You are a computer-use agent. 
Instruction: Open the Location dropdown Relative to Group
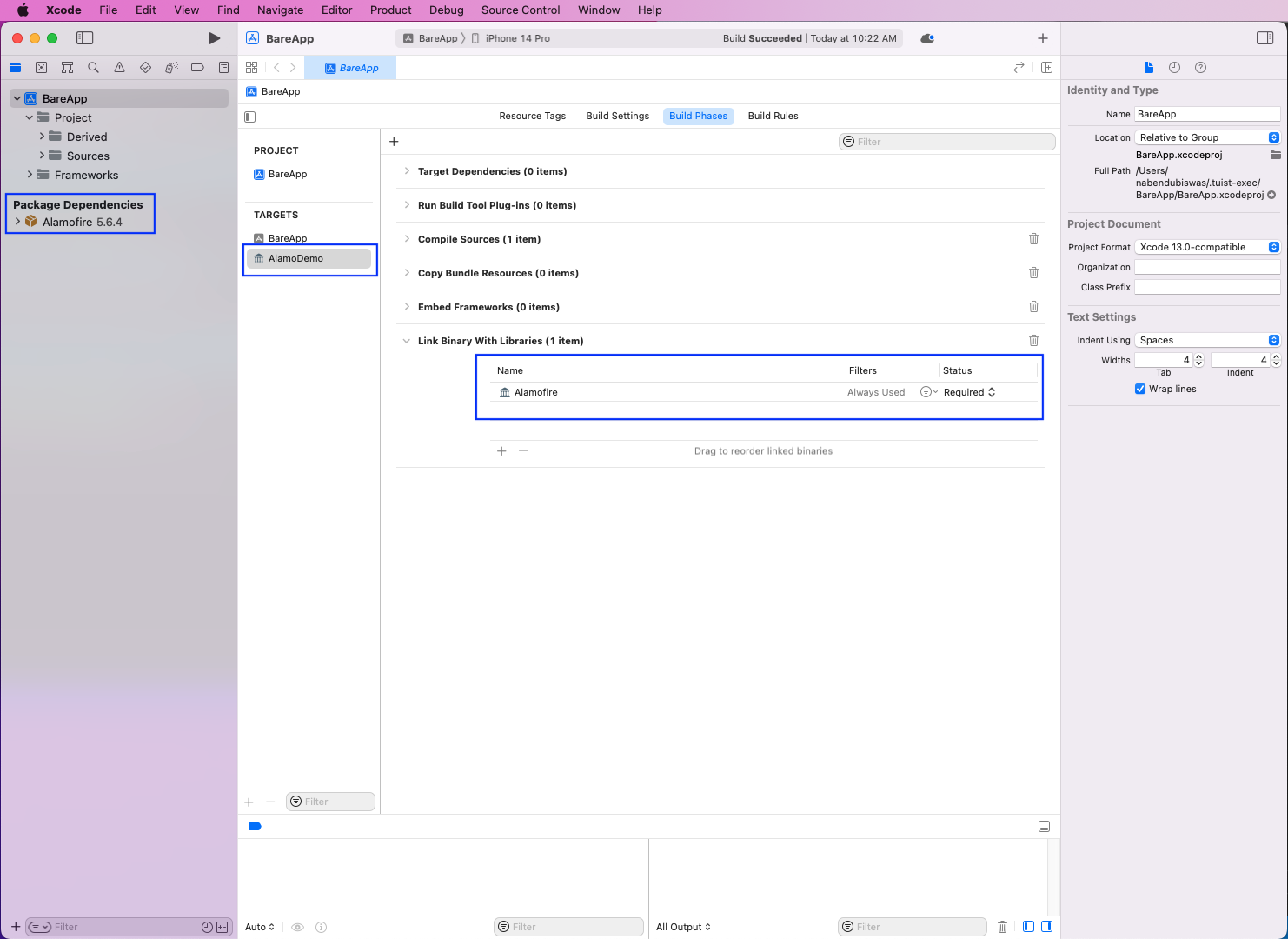1208,137
